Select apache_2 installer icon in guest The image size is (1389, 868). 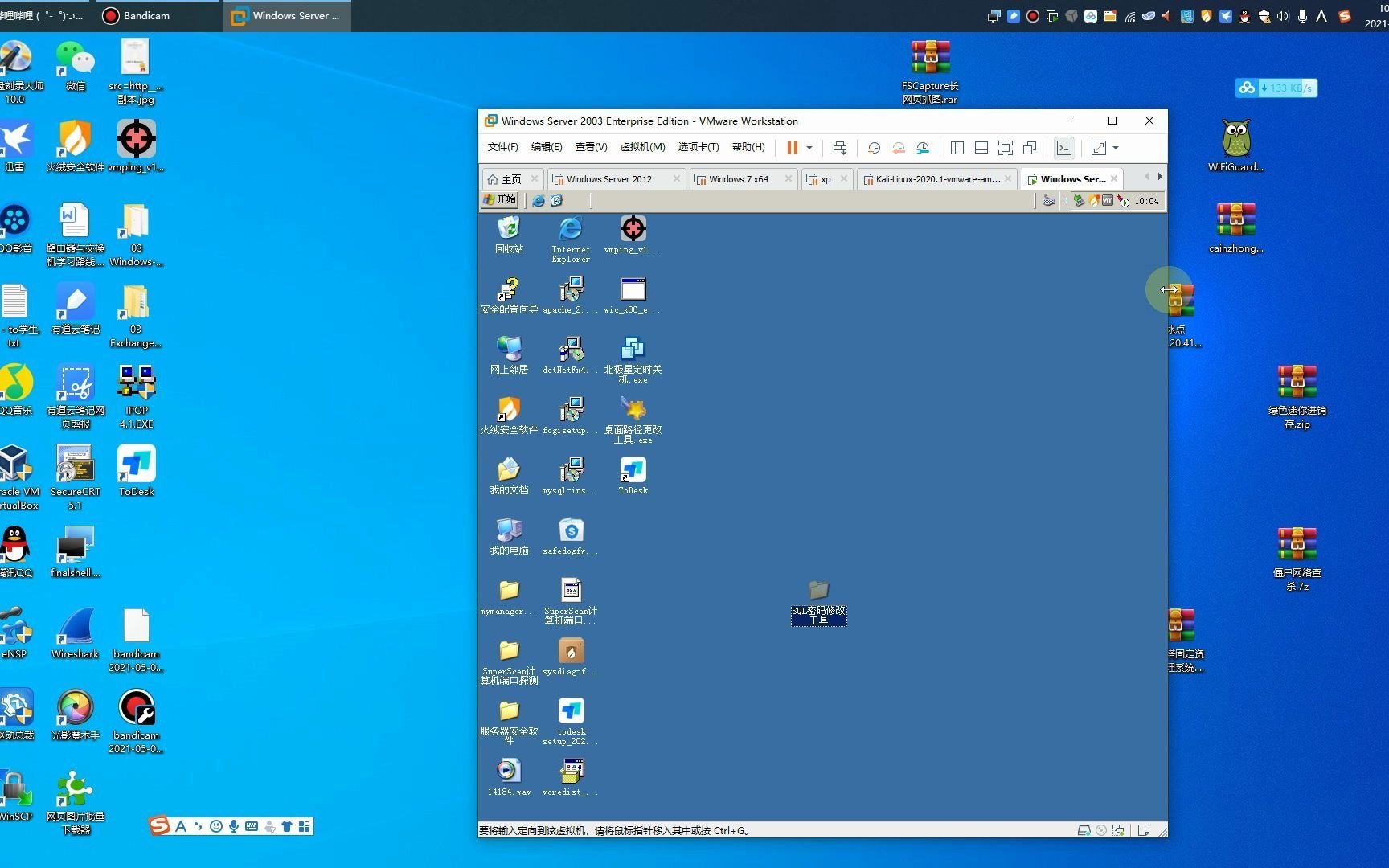pos(571,295)
